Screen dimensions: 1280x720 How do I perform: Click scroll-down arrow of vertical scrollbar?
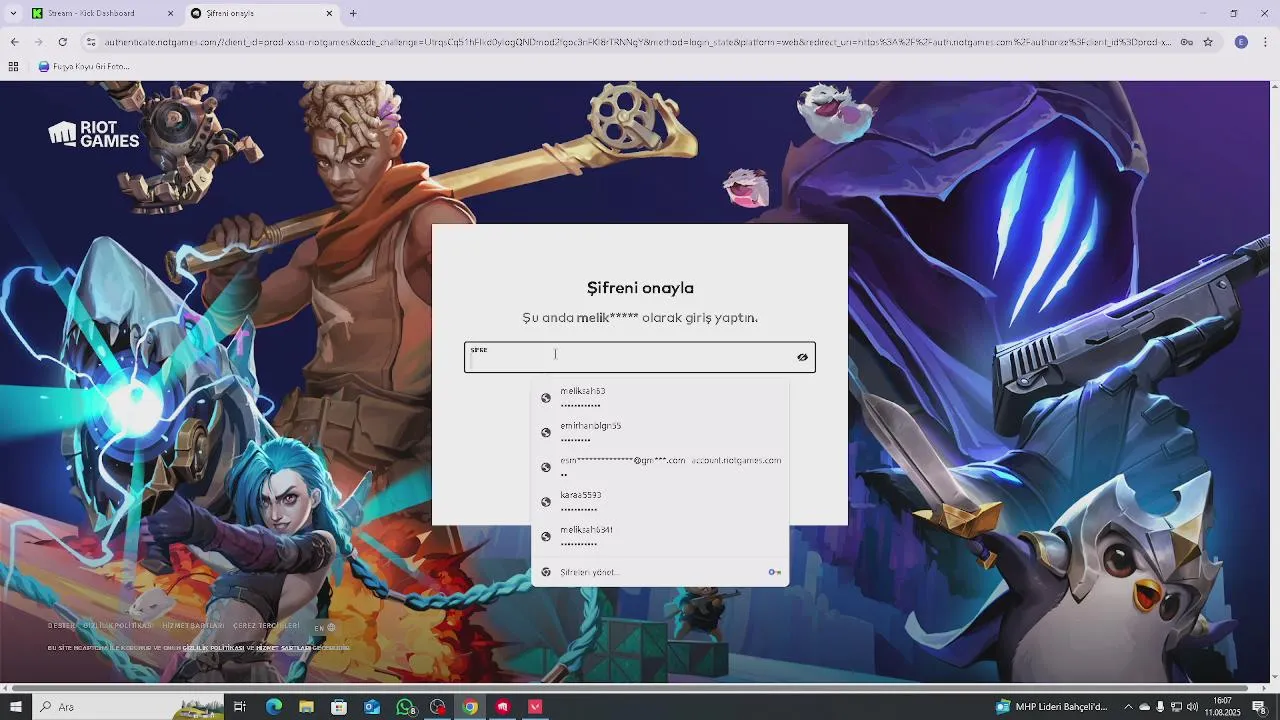tap(1274, 677)
